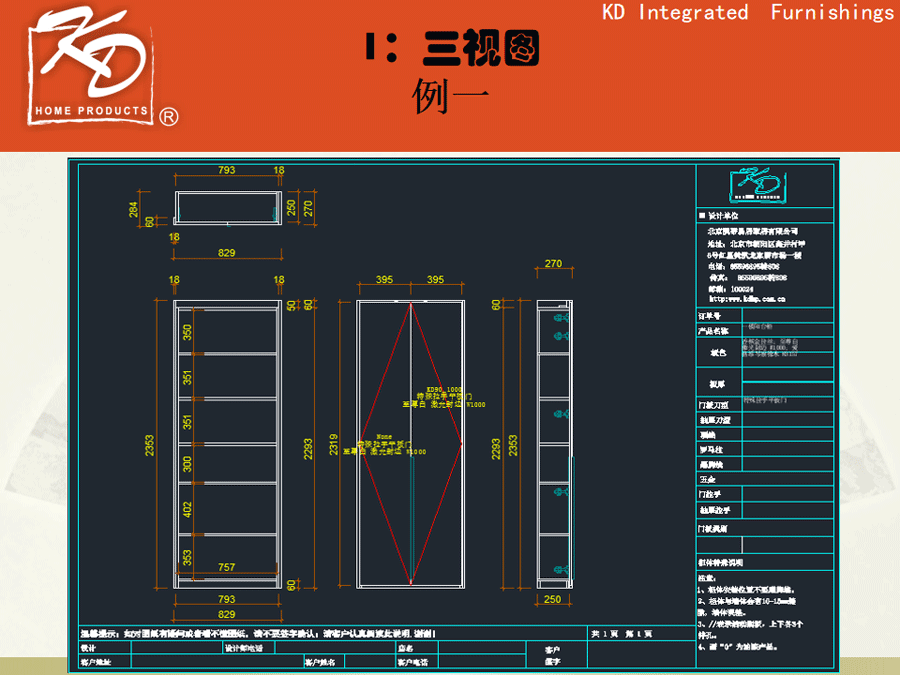The width and height of the screenshot is (900, 675).
Task: Click the '设计单位' section heading
Action: coord(722,215)
